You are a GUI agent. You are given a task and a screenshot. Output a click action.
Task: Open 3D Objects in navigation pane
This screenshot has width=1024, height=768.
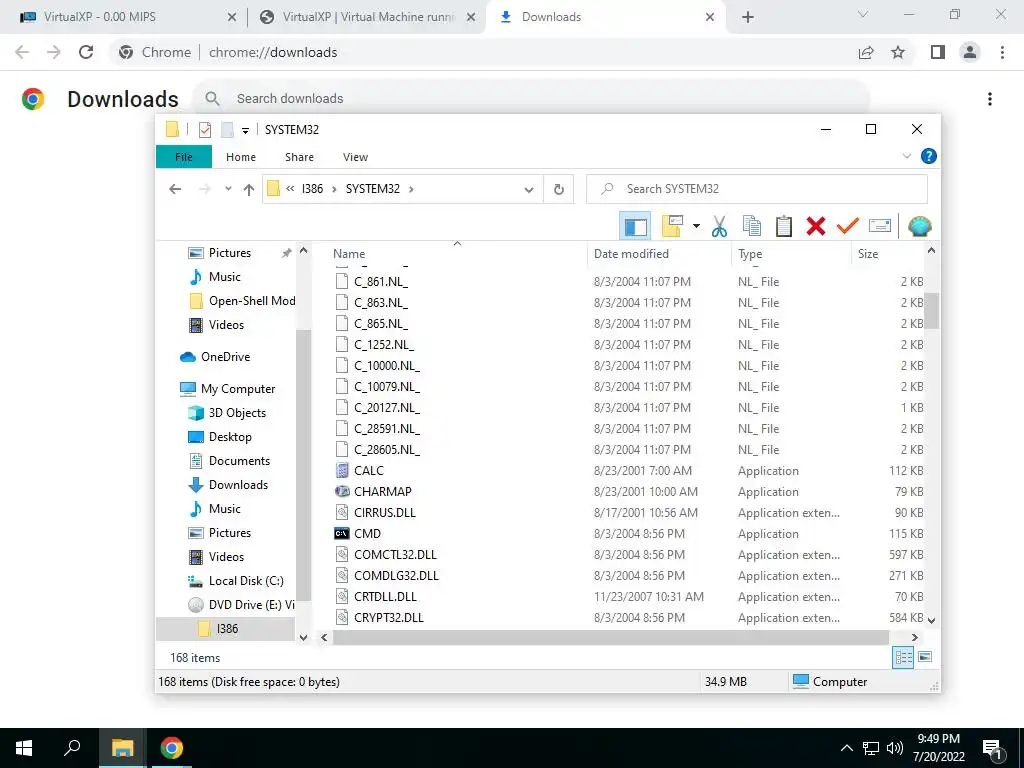click(x=236, y=413)
